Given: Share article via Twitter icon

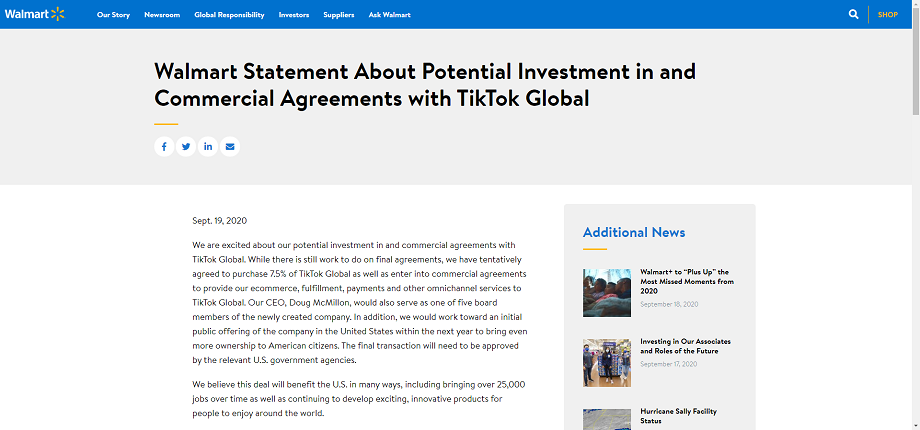Looking at the screenshot, I should pyautogui.click(x=186, y=147).
